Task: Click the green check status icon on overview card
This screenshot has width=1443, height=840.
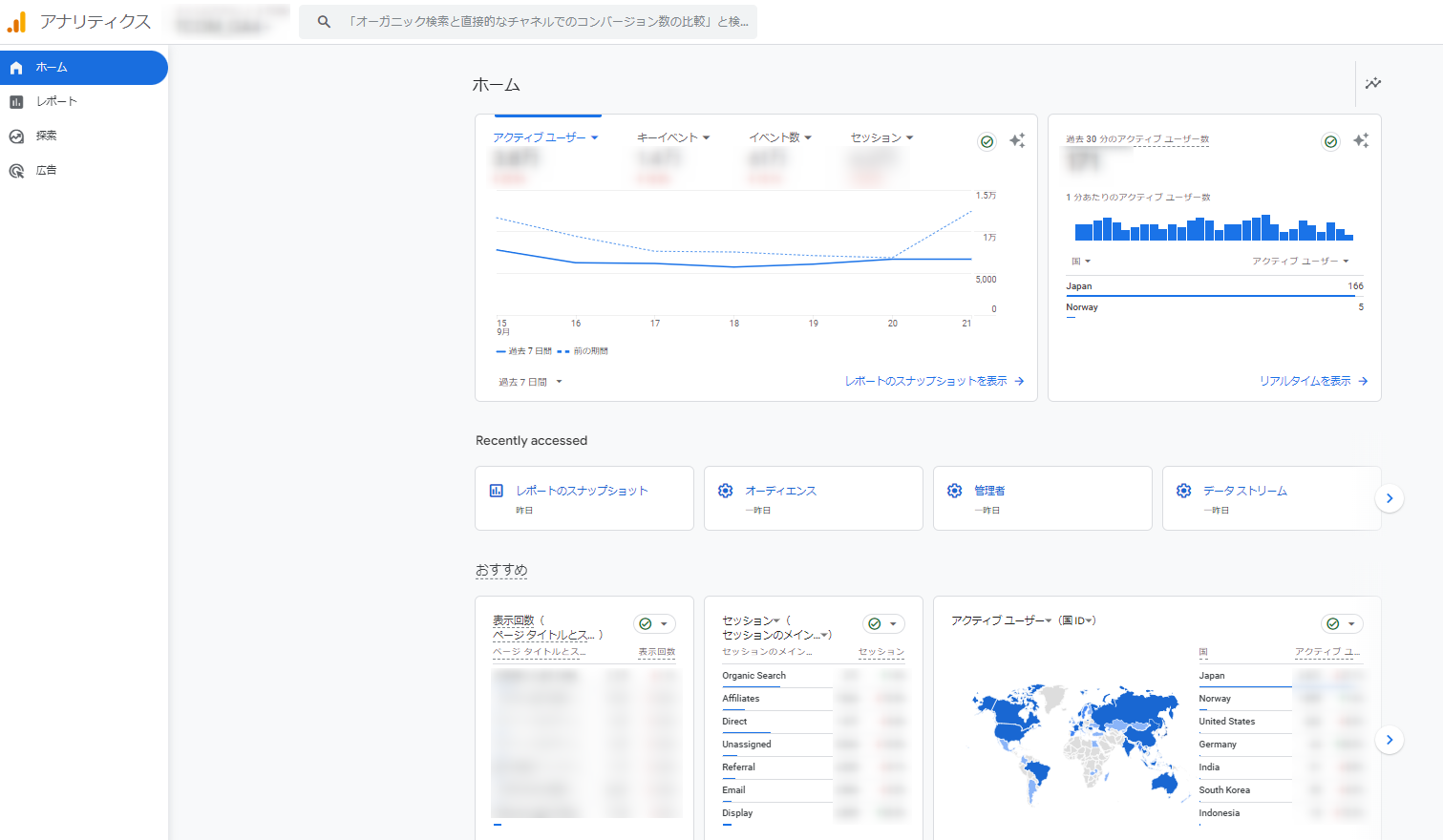Action: [x=987, y=141]
